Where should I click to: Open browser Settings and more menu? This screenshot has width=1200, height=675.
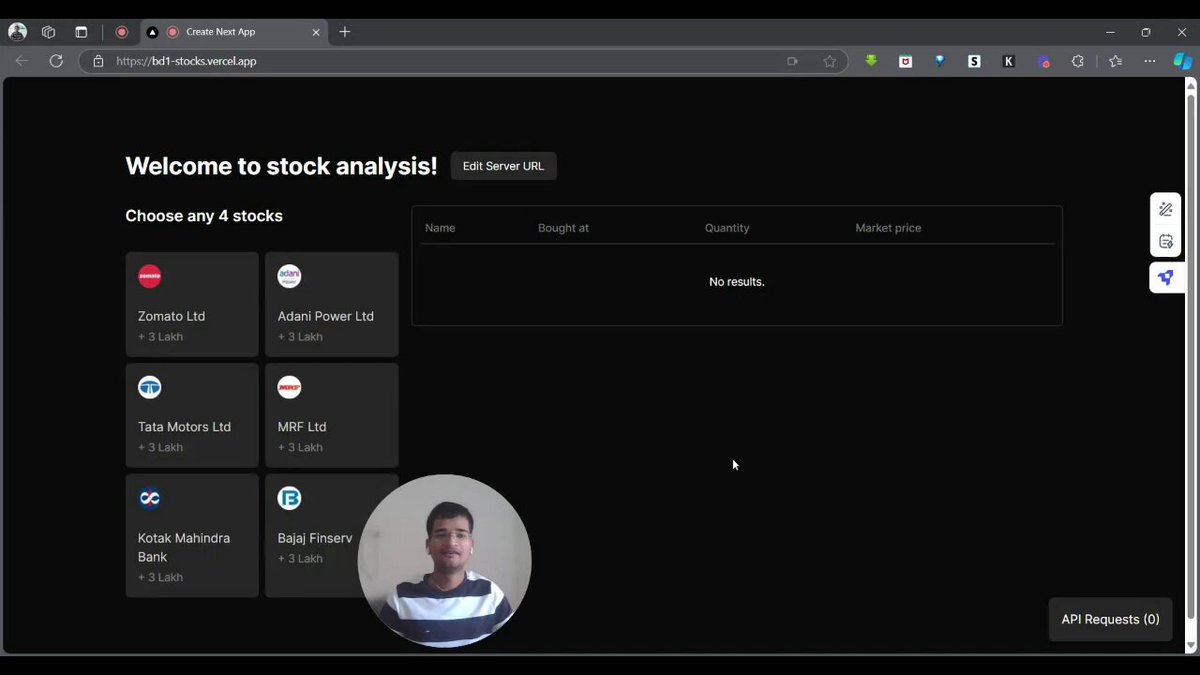pyautogui.click(x=1150, y=61)
